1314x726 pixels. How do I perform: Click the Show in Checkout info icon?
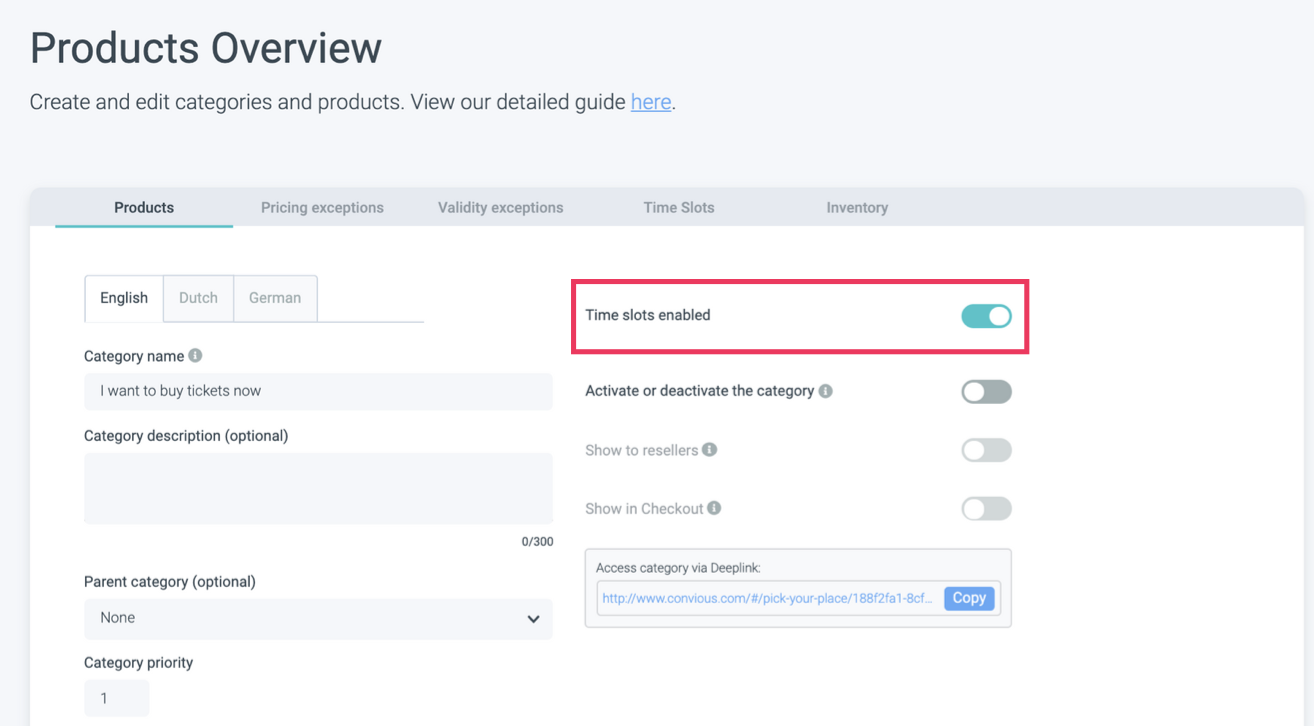(714, 508)
